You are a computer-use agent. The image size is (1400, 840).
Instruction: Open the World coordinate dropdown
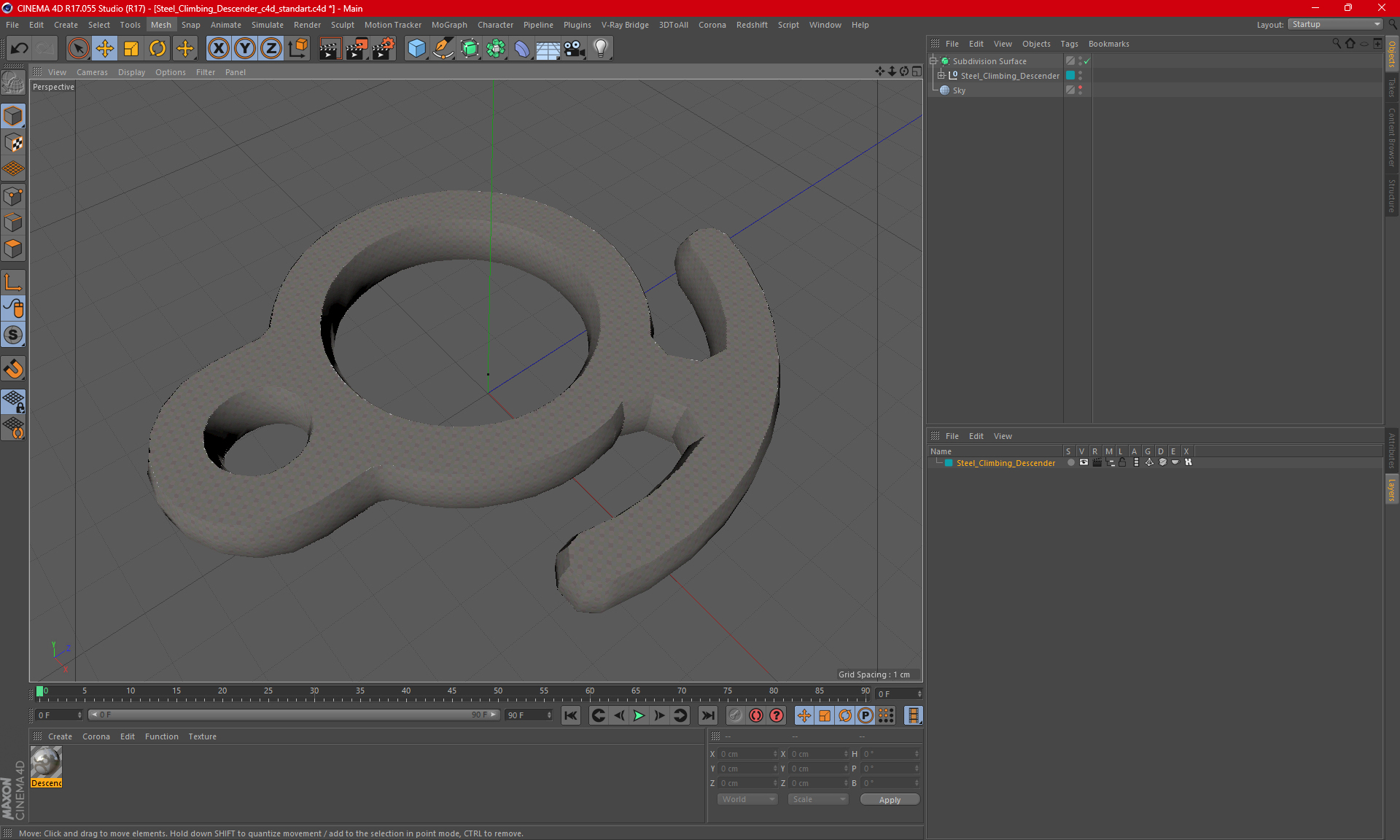[747, 800]
